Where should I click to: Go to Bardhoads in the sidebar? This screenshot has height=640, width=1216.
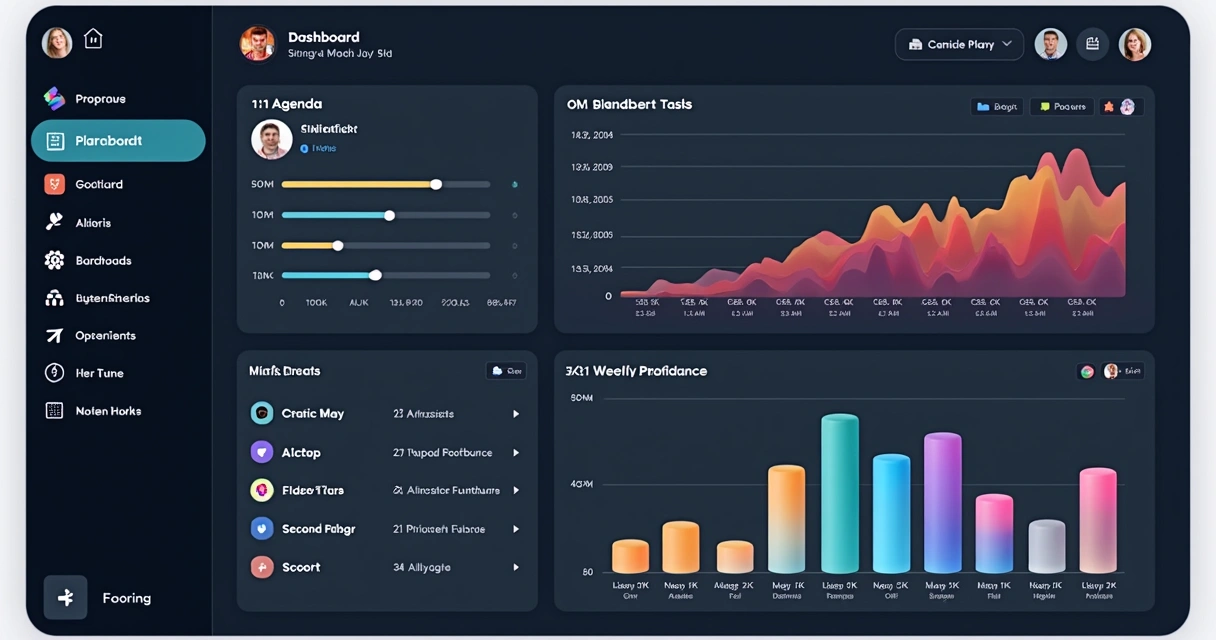pos(103,260)
